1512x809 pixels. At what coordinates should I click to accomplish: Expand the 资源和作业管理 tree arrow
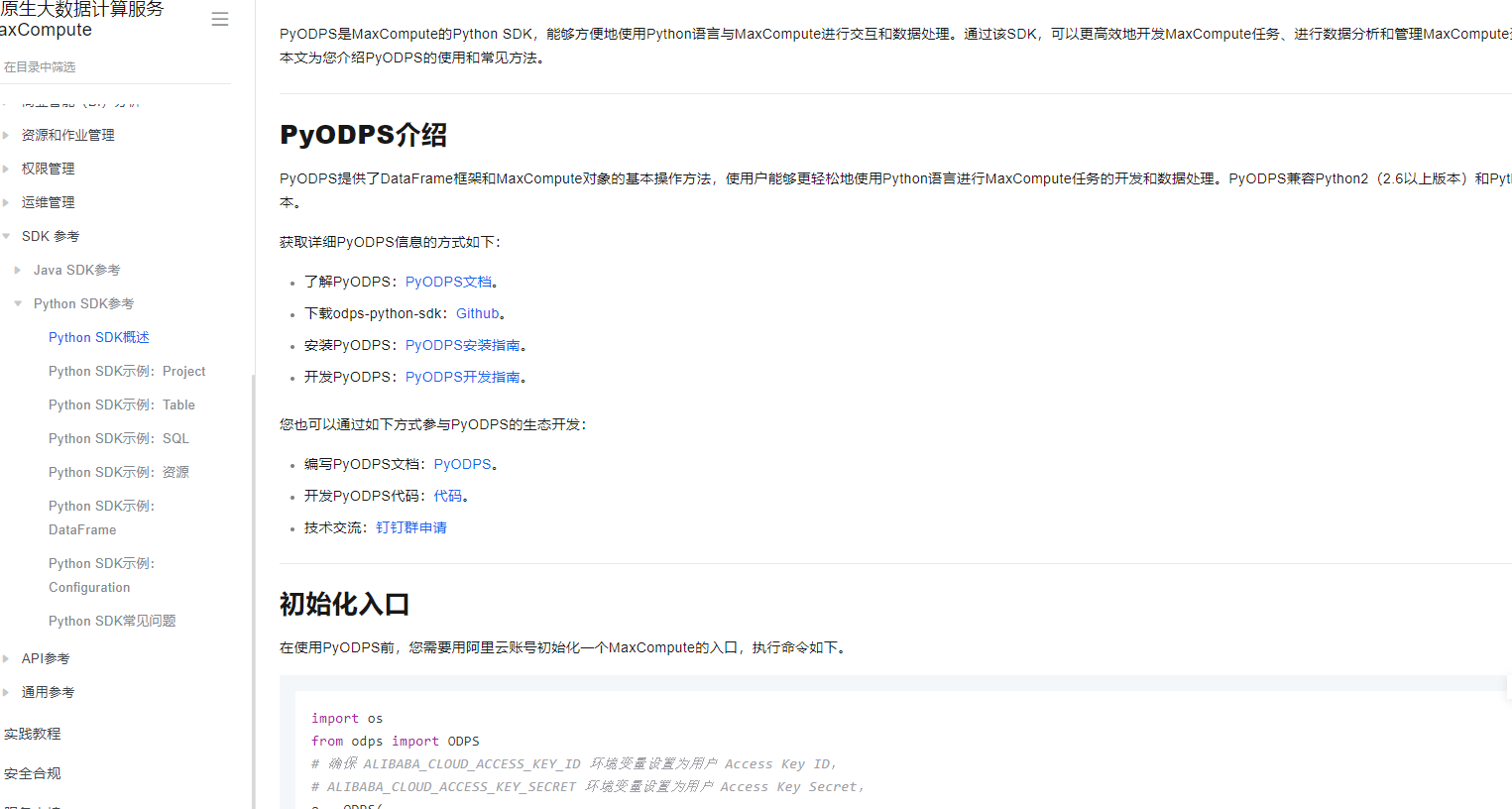pos(6,135)
